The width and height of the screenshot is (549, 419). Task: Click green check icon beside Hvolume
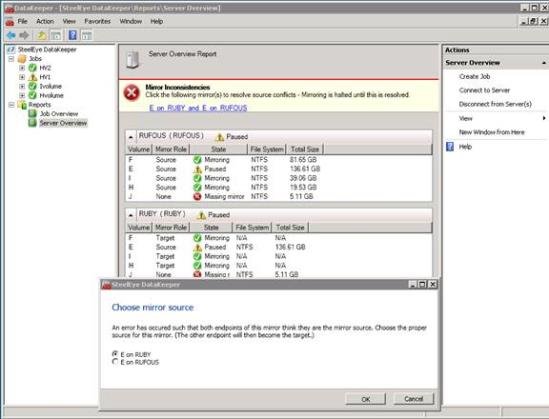pos(33,95)
